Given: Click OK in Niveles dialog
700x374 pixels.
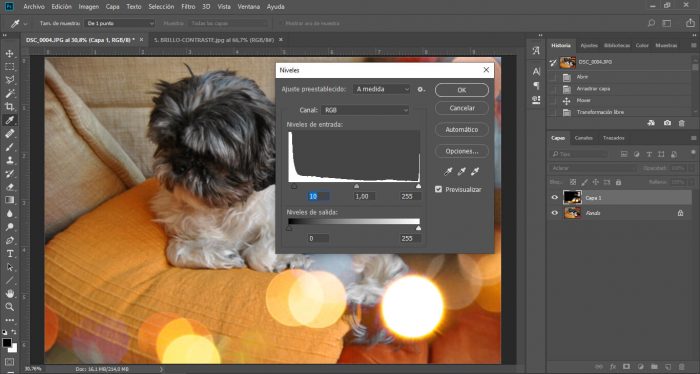Looking at the screenshot, I should 462,90.
